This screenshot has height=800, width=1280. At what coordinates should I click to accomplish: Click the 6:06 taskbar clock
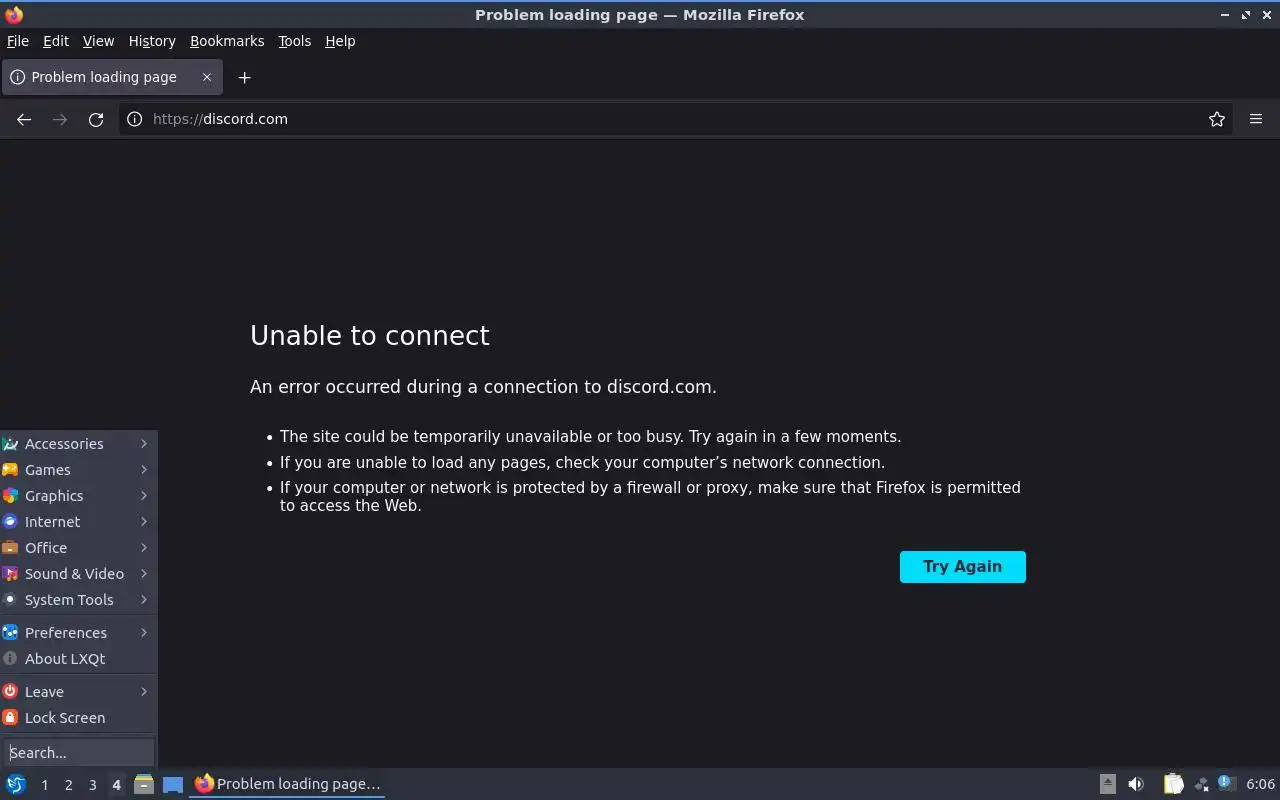click(x=1260, y=784)
